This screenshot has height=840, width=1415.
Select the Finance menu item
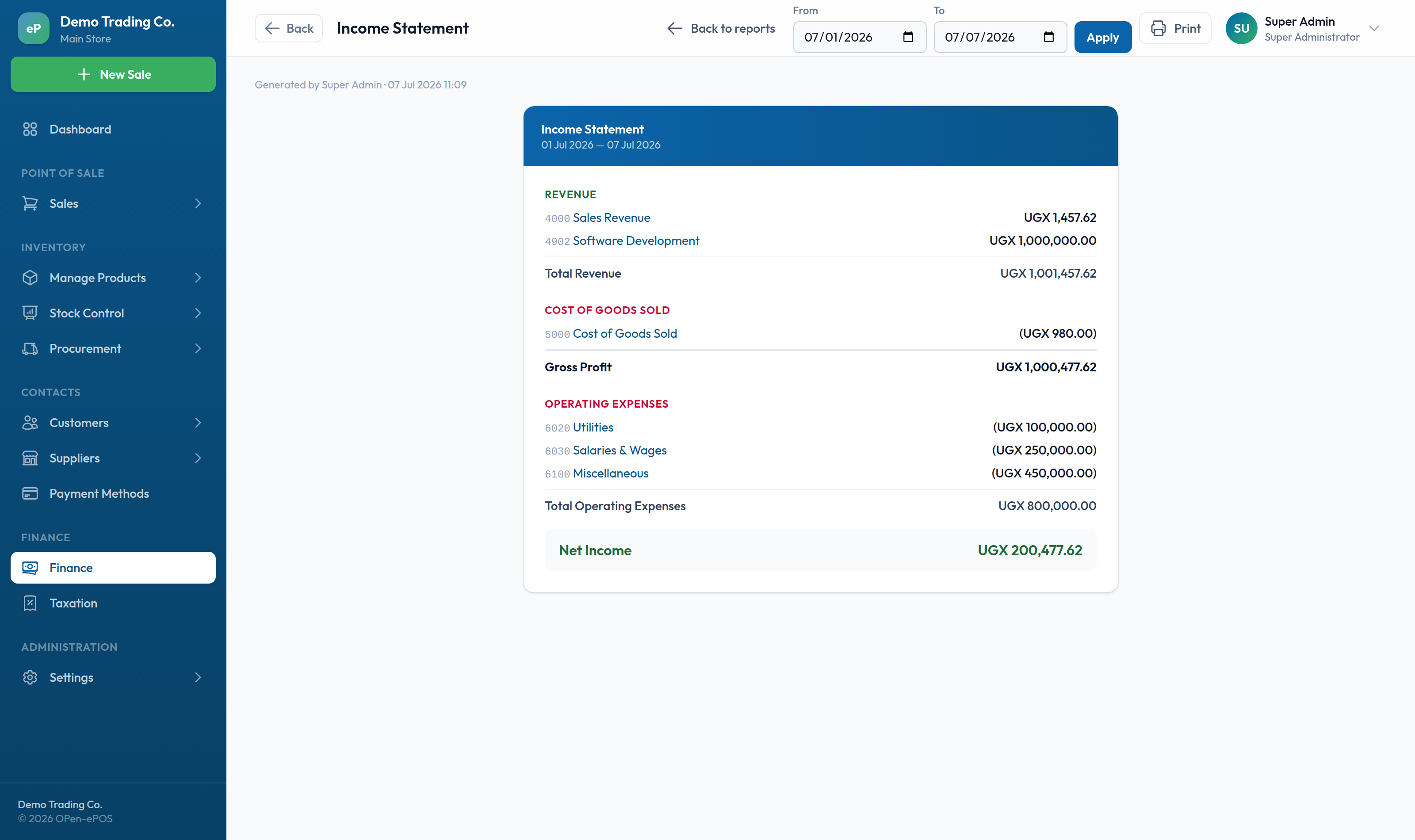coord(113,568)
